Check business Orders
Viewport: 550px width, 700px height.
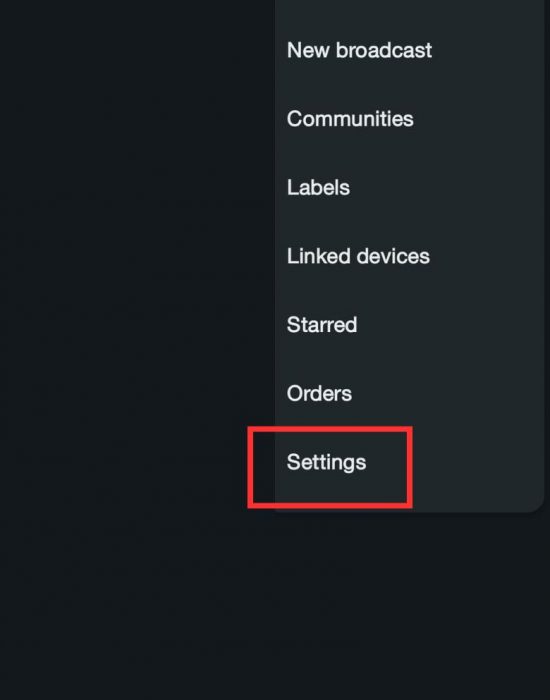tap(409, 393)
